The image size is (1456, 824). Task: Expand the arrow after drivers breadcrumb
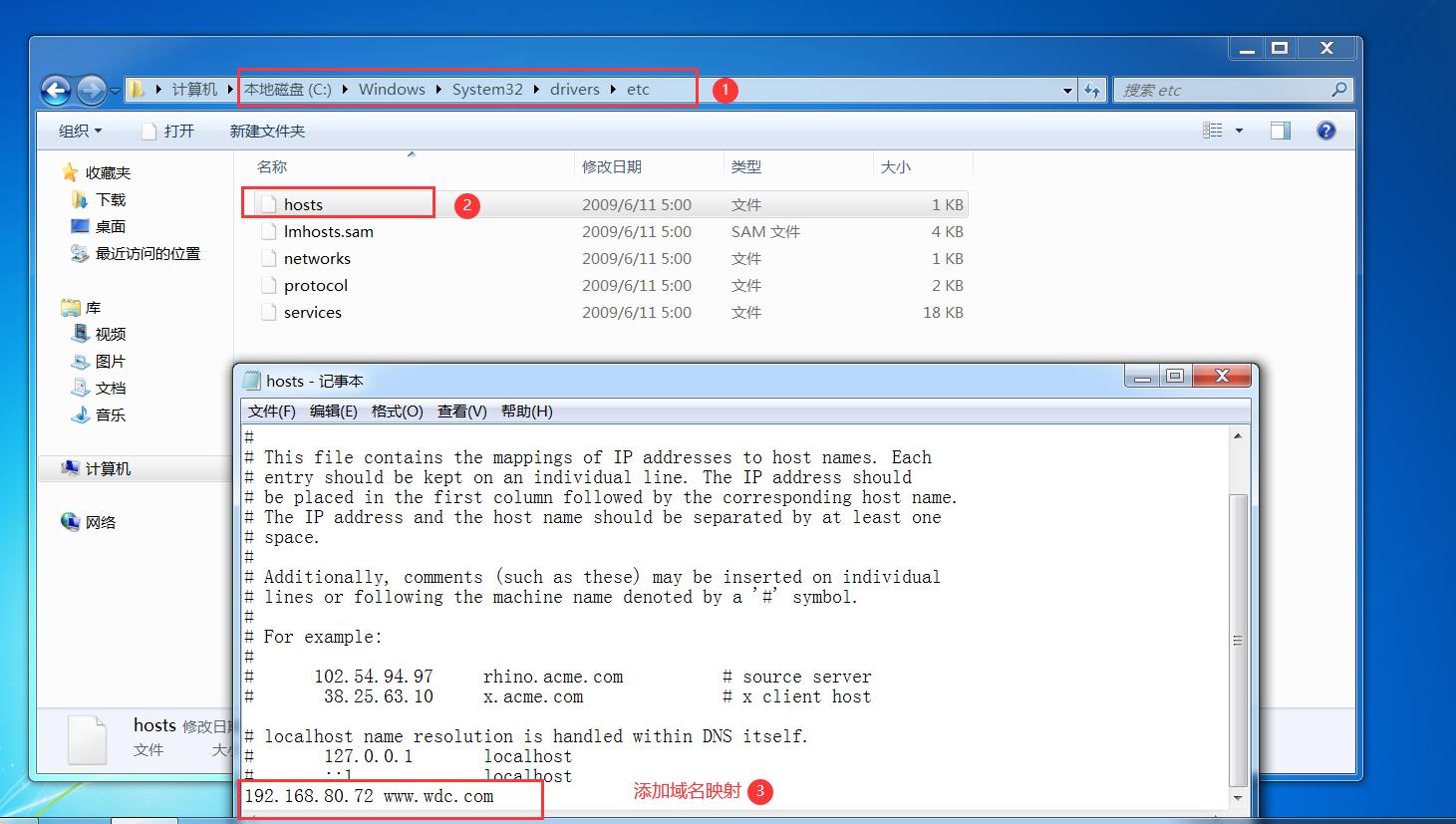click(x=614, y=90)
